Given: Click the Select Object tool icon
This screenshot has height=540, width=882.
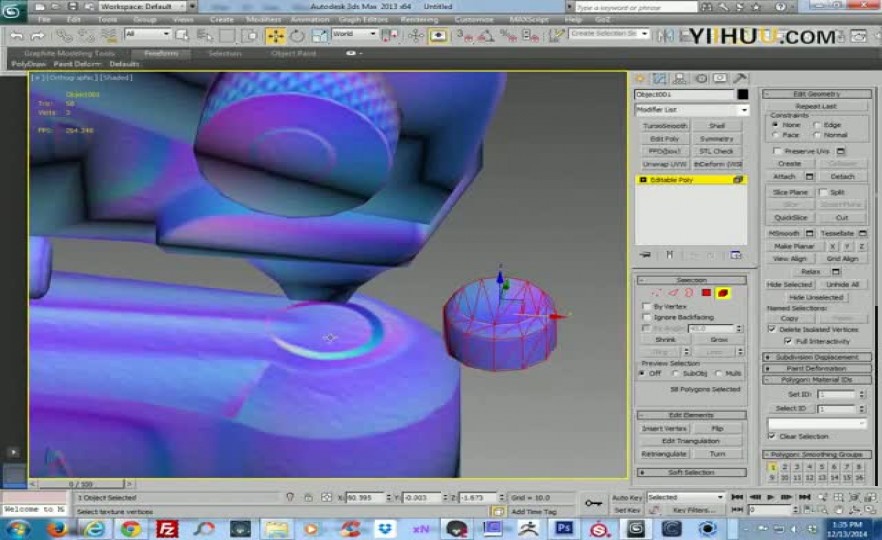Looking at the screenshot, I should pyautogui.click(x=182, y=36).
